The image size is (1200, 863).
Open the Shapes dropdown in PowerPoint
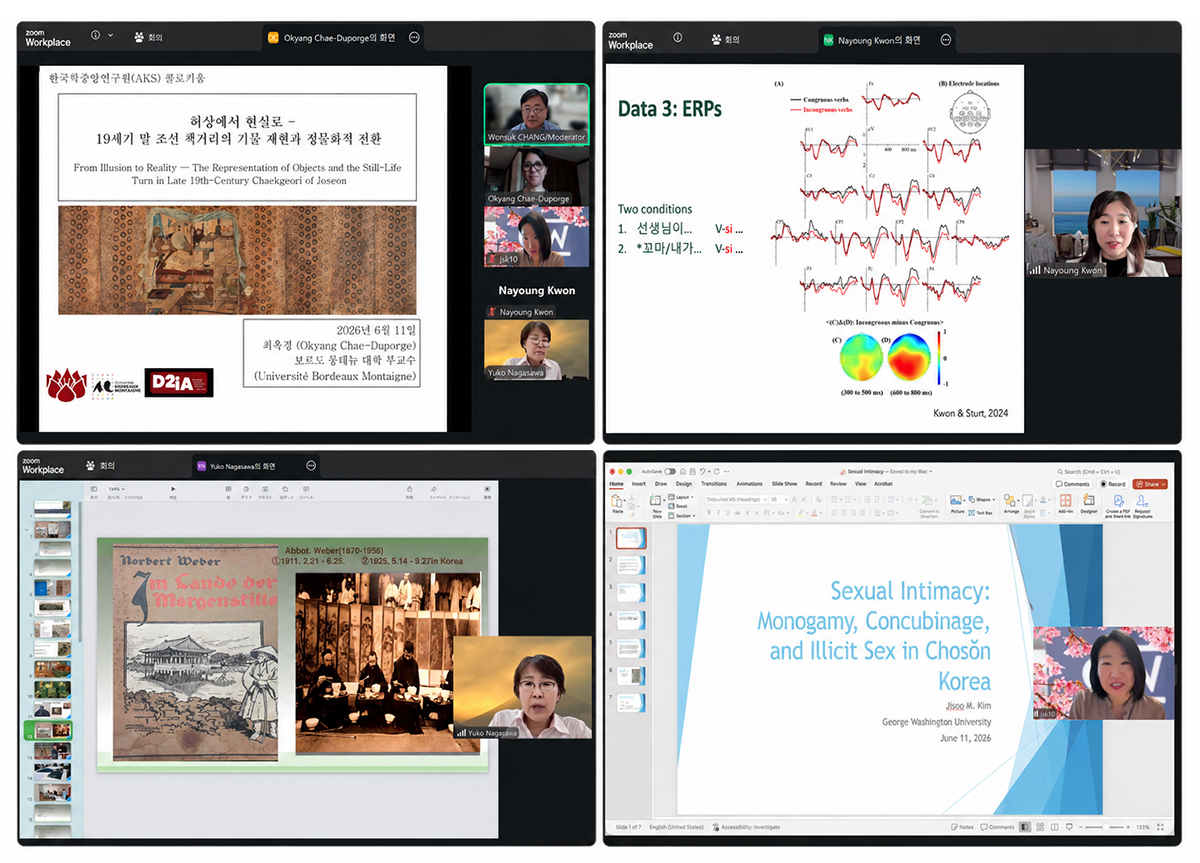coord(980,499)
